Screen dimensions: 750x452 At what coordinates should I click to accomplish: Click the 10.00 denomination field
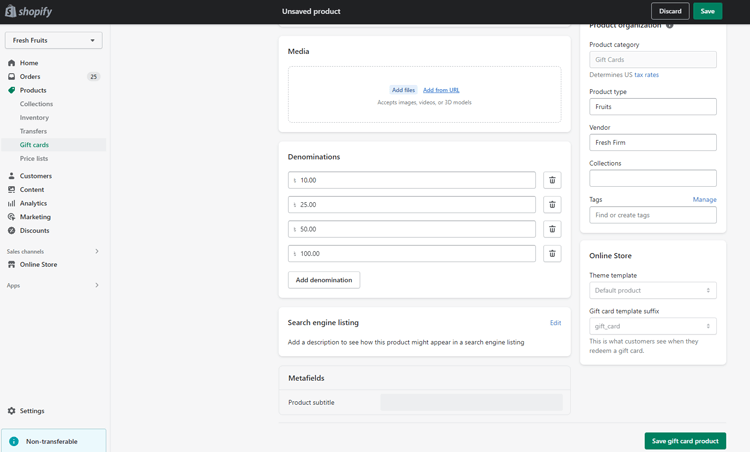(x=412, y=180)
